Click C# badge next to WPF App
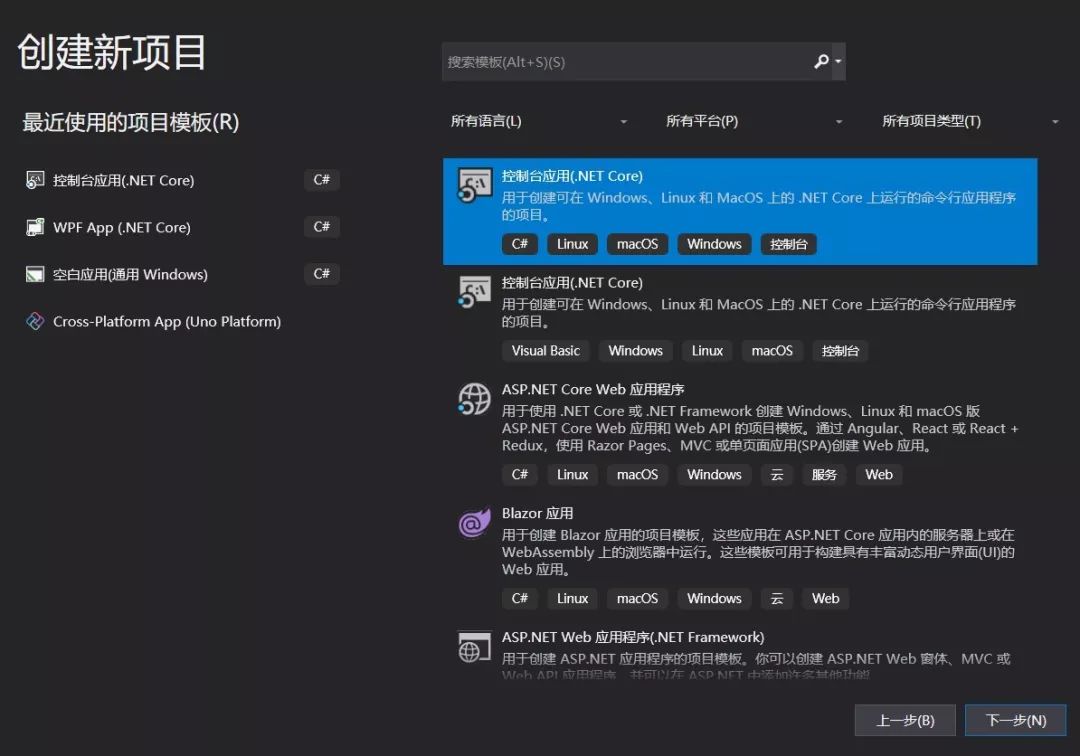Viewport: 1080px width, 756px height. click(x=322, y=227)
